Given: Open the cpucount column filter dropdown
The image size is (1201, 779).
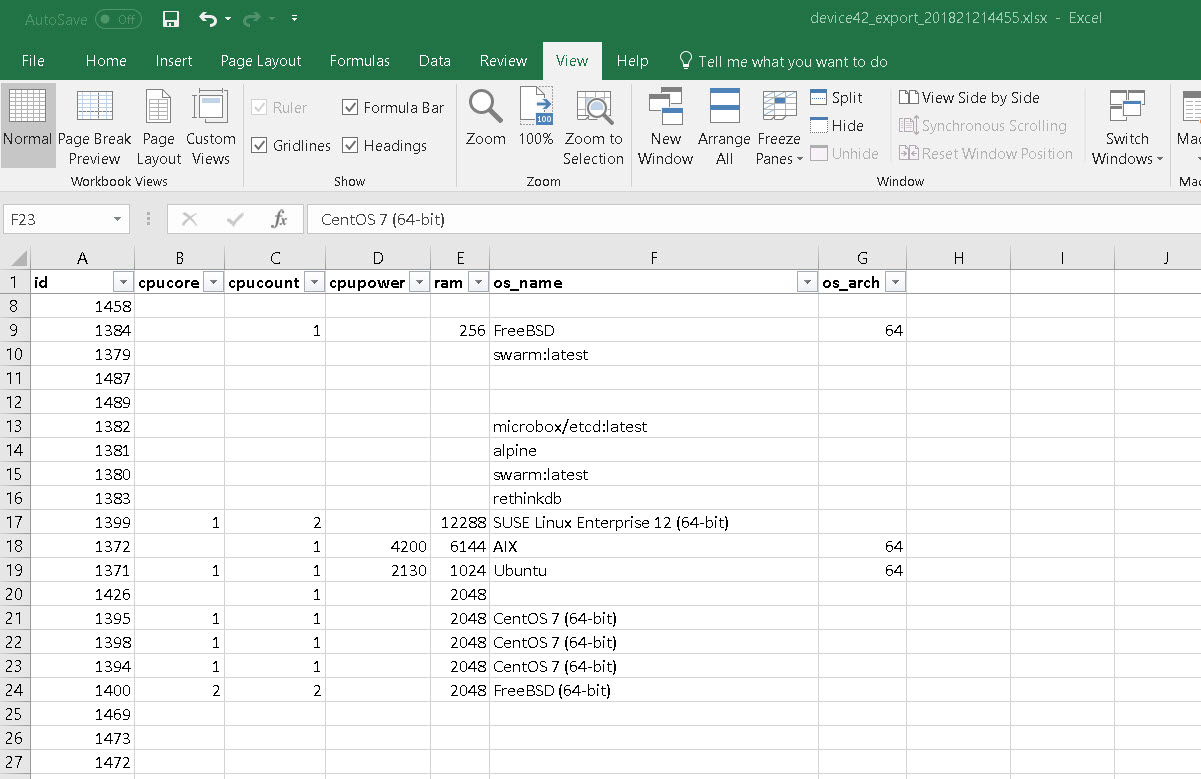Looking at the screenshot, I should point(313,283).
